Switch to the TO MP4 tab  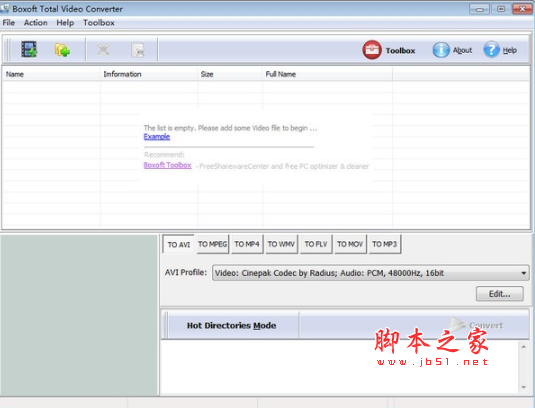[x=247, y=244]
